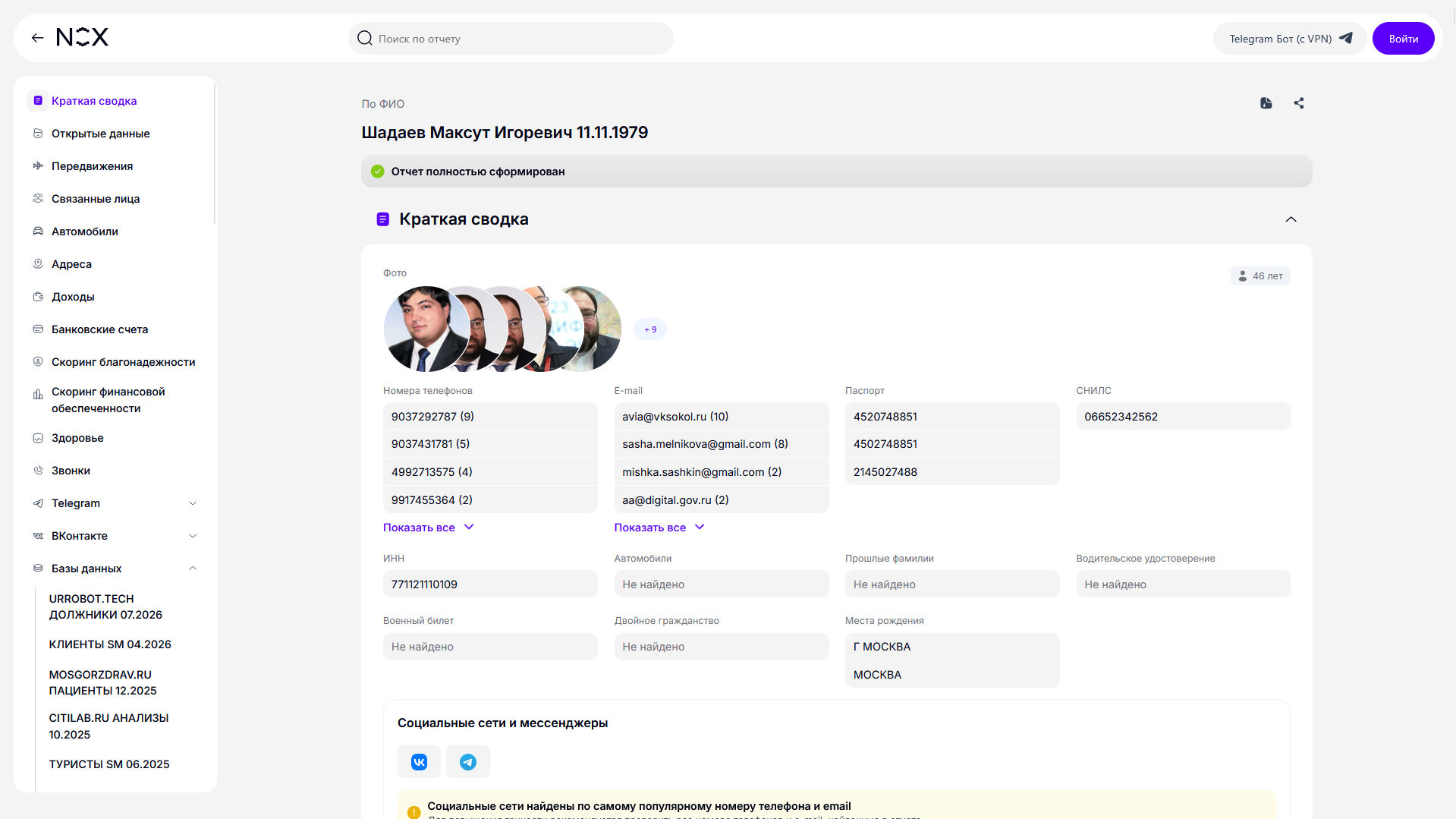This screenshot has height=819, width=1456.
Task: Select email aa@digital.gov.ru (2)
Action: point(722,500)
